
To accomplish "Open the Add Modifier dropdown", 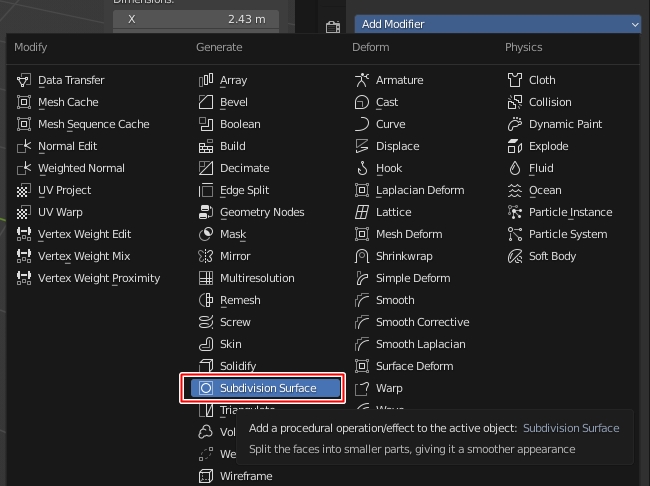I will pyautogui.click(x=498, y=24).
